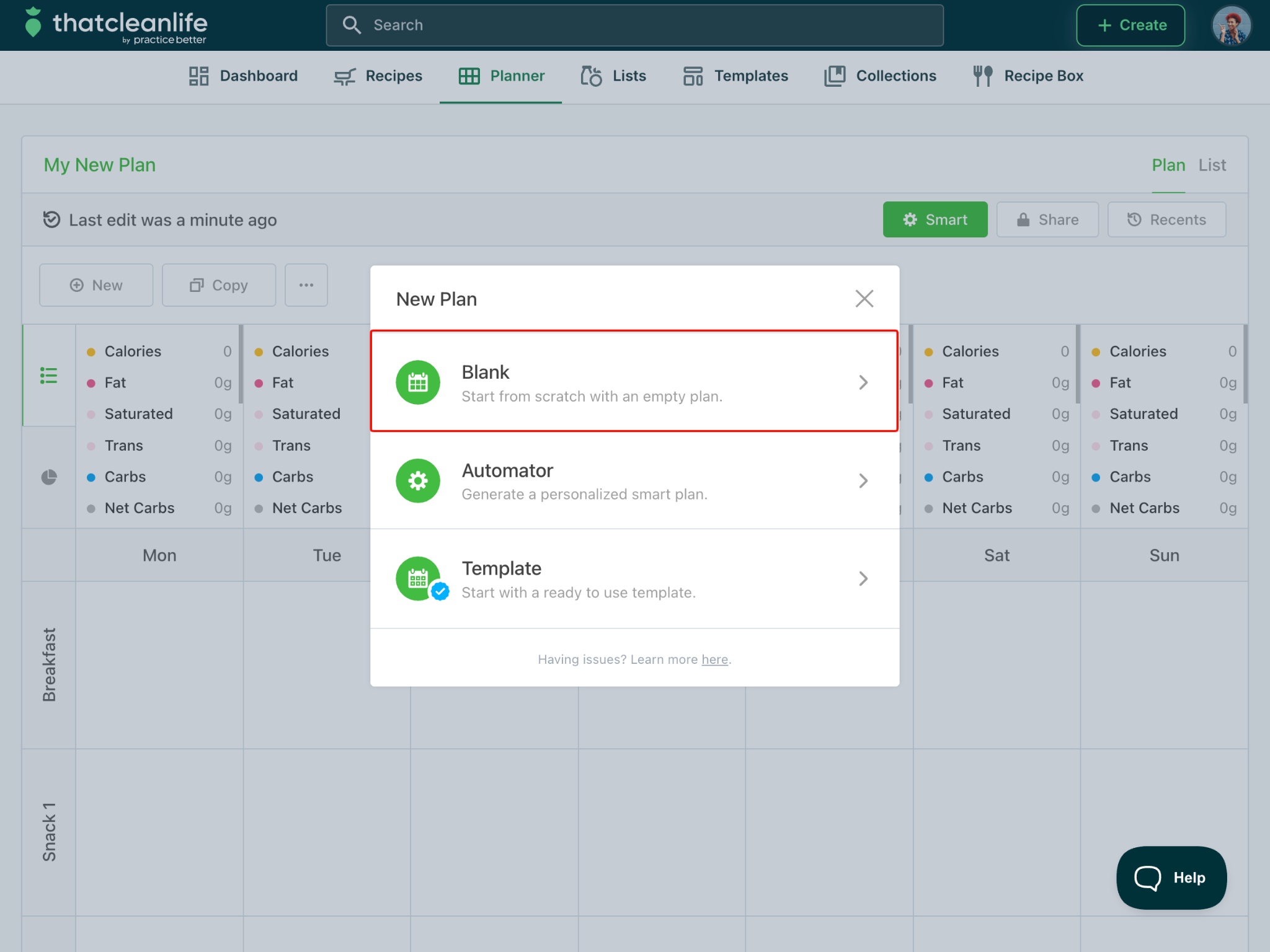Open the Collections tab
Image resolution: width=1270 pixels, height=952 pixels.
(x=880, y=76)
